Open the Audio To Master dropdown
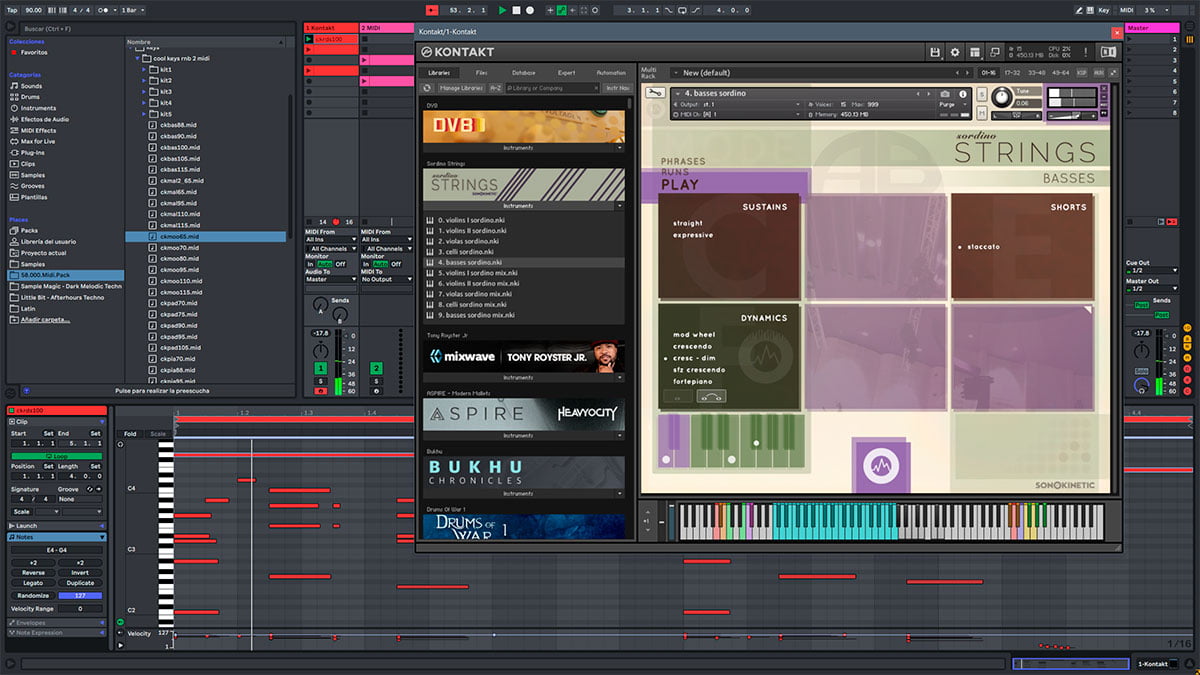 (331, 280)
